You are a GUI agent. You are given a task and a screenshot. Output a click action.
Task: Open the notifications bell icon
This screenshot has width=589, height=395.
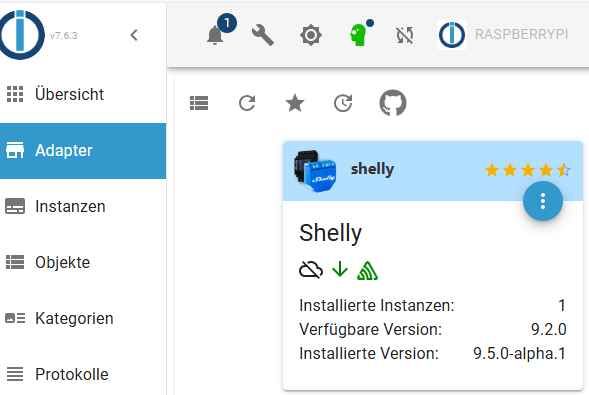tap(215, 36)
